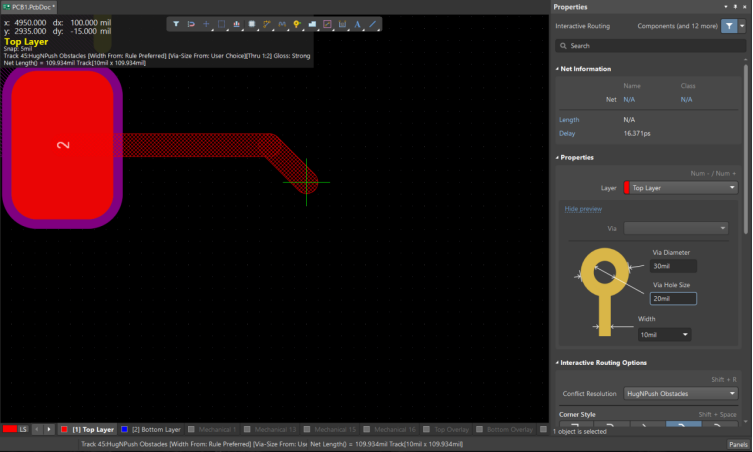Select the interactive route connections tool

tap(267, 24)
